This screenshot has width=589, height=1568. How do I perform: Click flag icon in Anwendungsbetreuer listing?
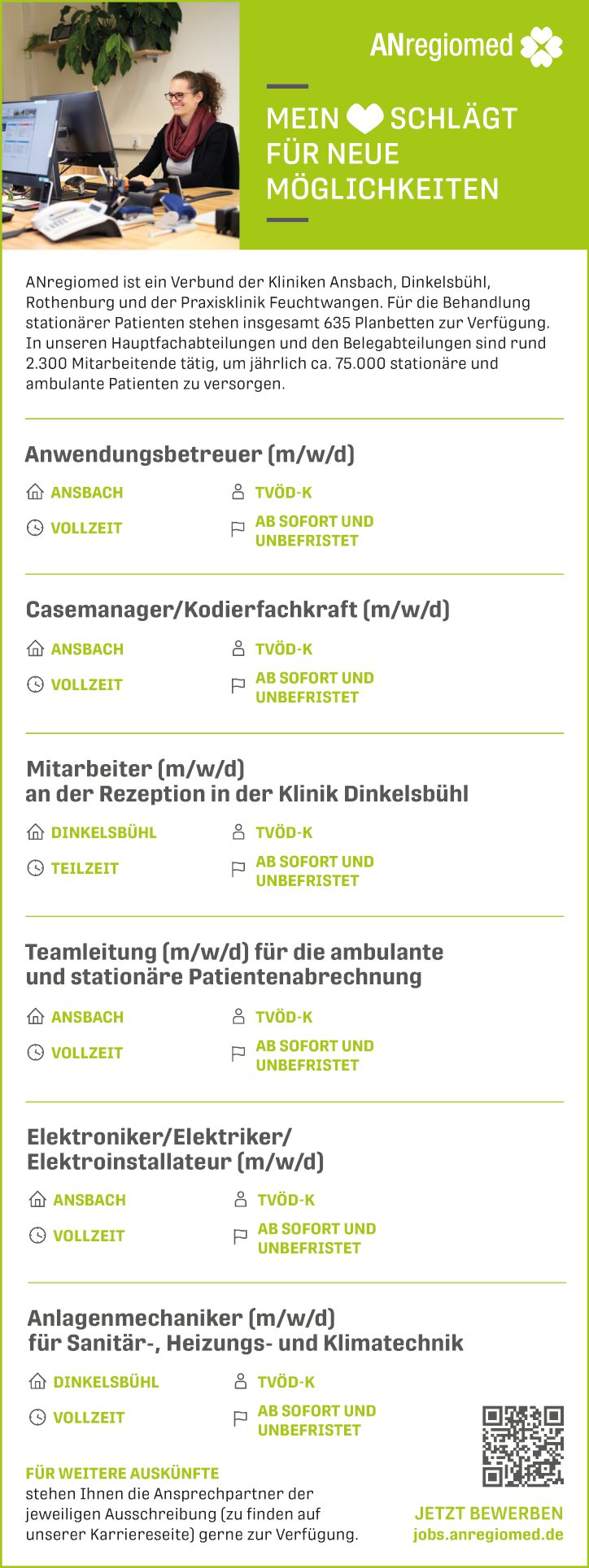pos(238,529)
